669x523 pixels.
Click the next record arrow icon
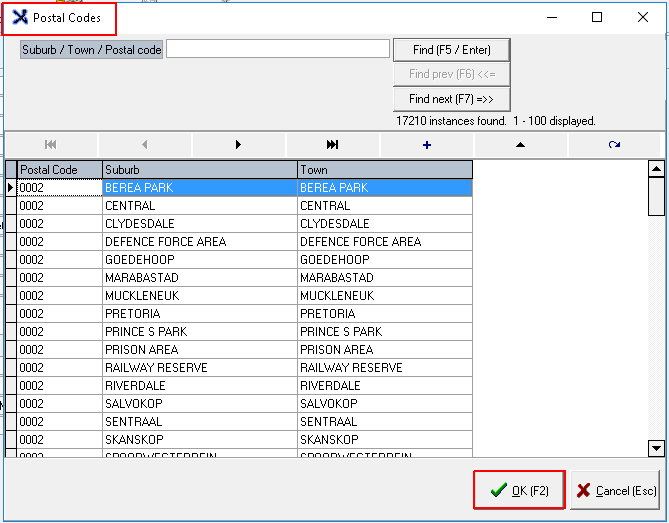pyautogui.click(x=238, y=145)
